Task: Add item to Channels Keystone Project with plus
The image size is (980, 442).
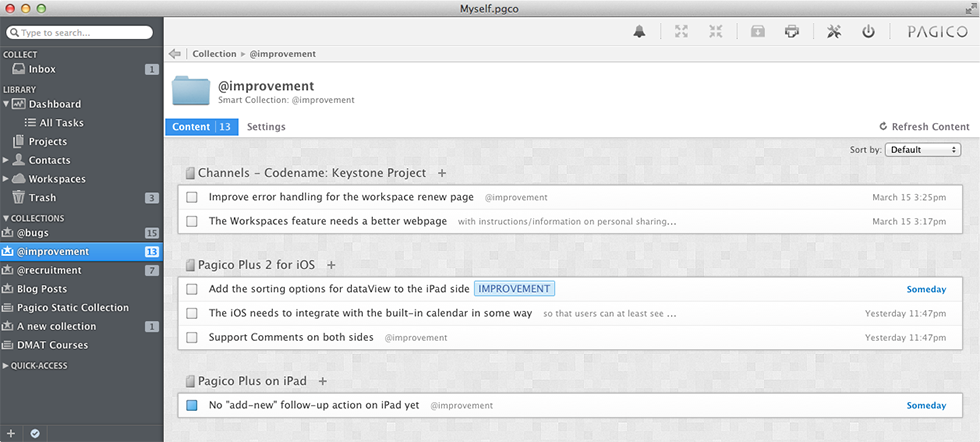Action: click(x=442, y=173)
